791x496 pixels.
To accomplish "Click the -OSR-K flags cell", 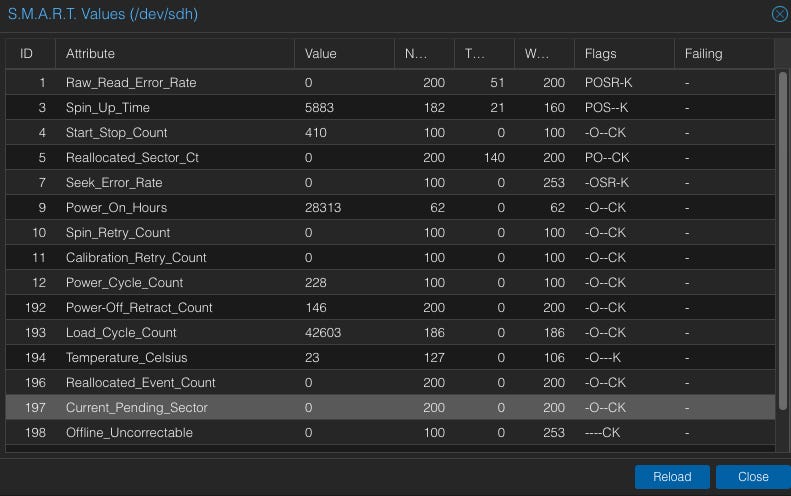I will pyautogui.click(x=606, y=183).
